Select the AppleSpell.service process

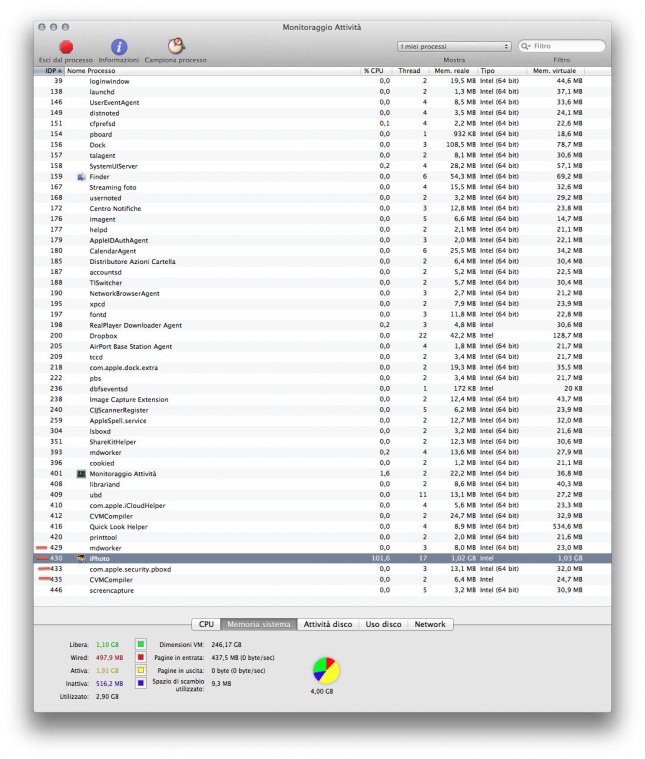point(322,421)
